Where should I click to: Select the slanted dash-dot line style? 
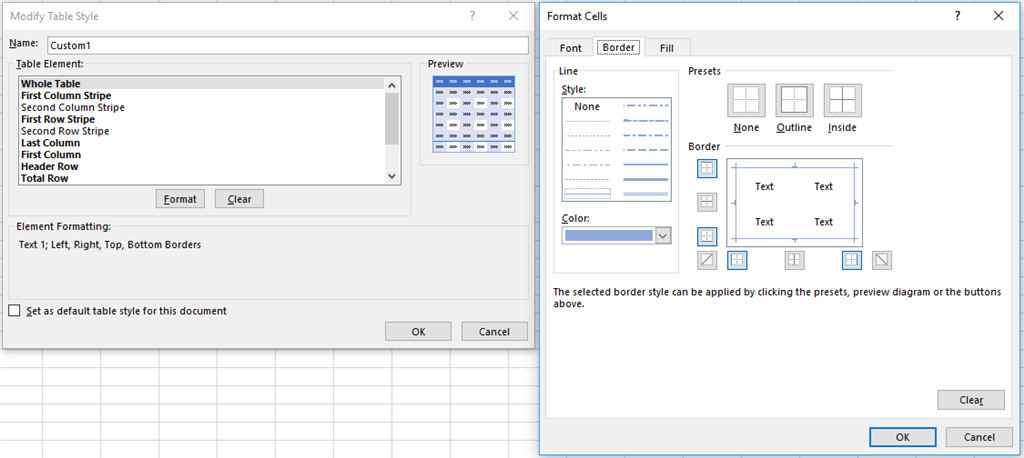tap(646, 121)
